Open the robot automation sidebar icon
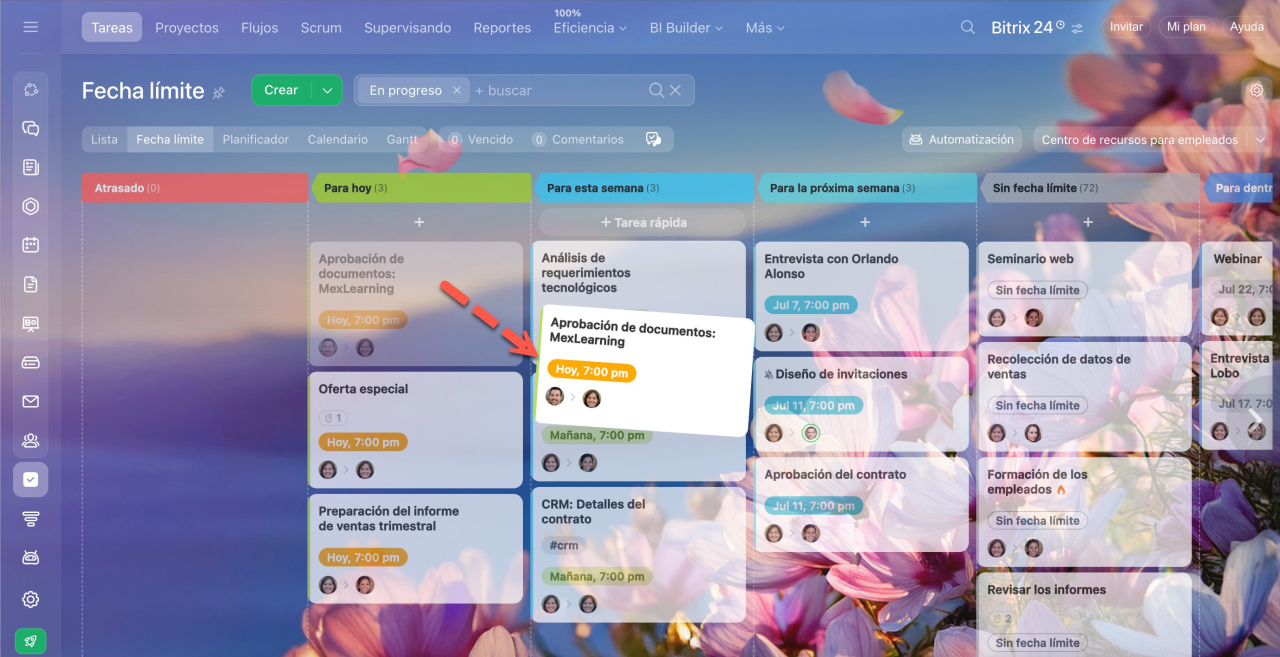The height and width of the screenshot is (657, 1280). [31, 557]
